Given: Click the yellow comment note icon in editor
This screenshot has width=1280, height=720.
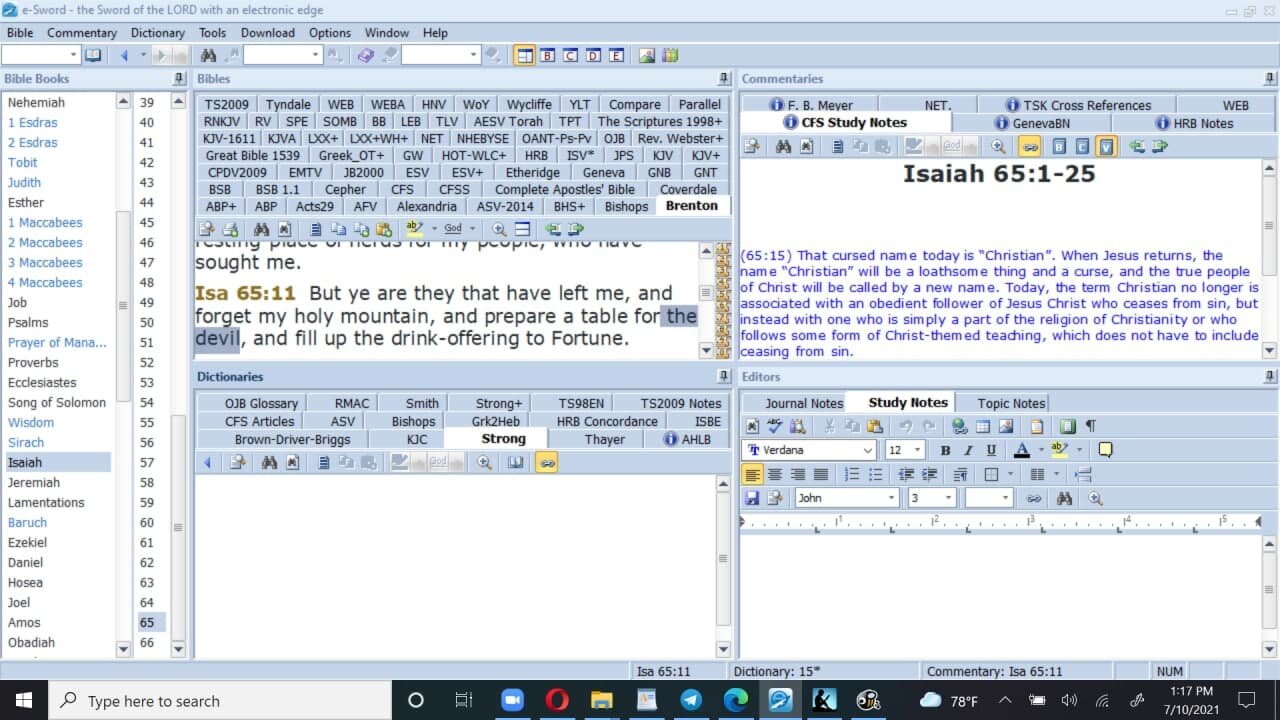Looking at the screenshot, I should pyautogui.click(x=1106, y=450).
